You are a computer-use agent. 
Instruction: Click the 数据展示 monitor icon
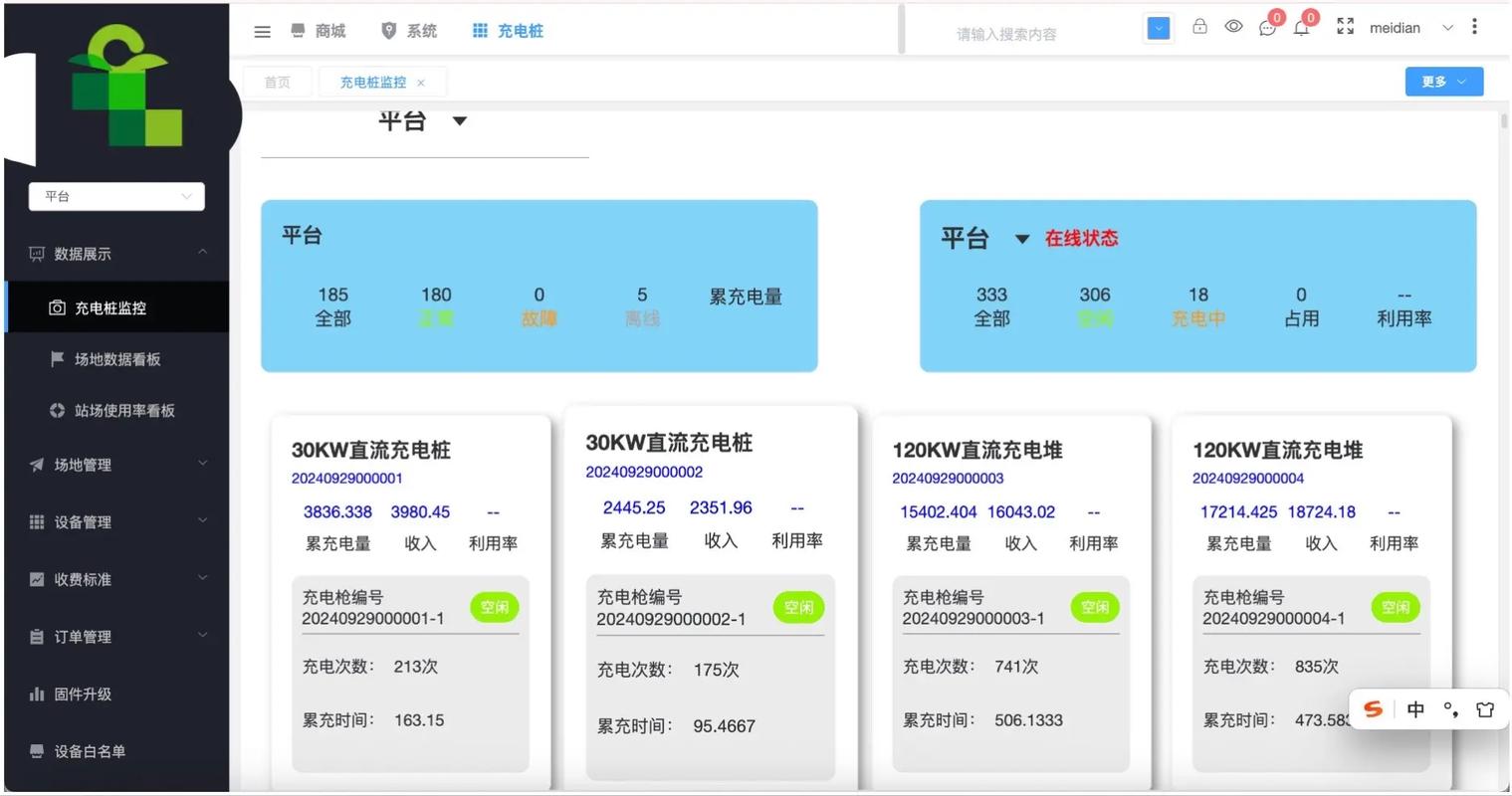(x=37, y=254)
